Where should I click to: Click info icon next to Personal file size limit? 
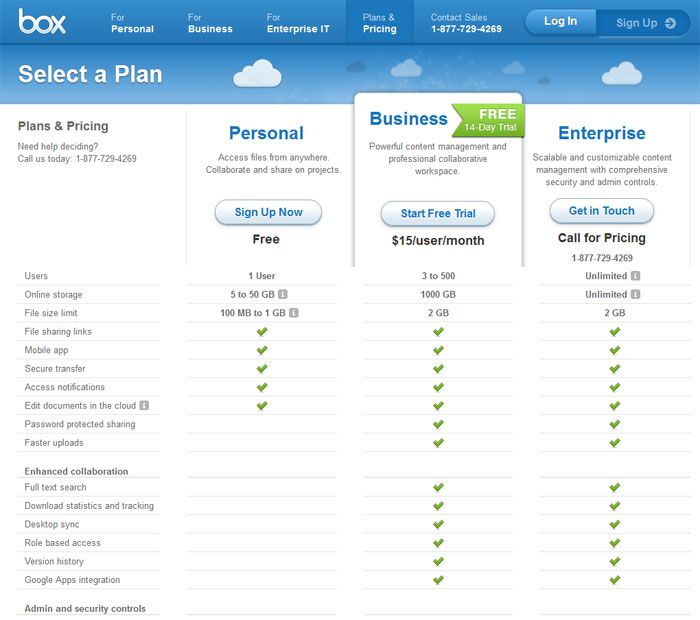click(293, 313)
